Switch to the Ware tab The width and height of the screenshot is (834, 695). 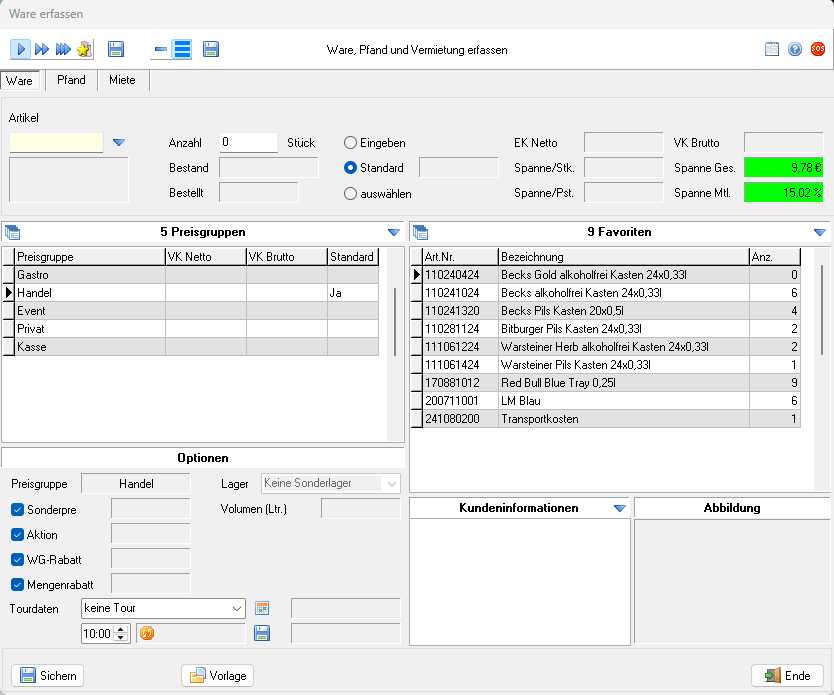pyautogui.click(x=20, y=81)
